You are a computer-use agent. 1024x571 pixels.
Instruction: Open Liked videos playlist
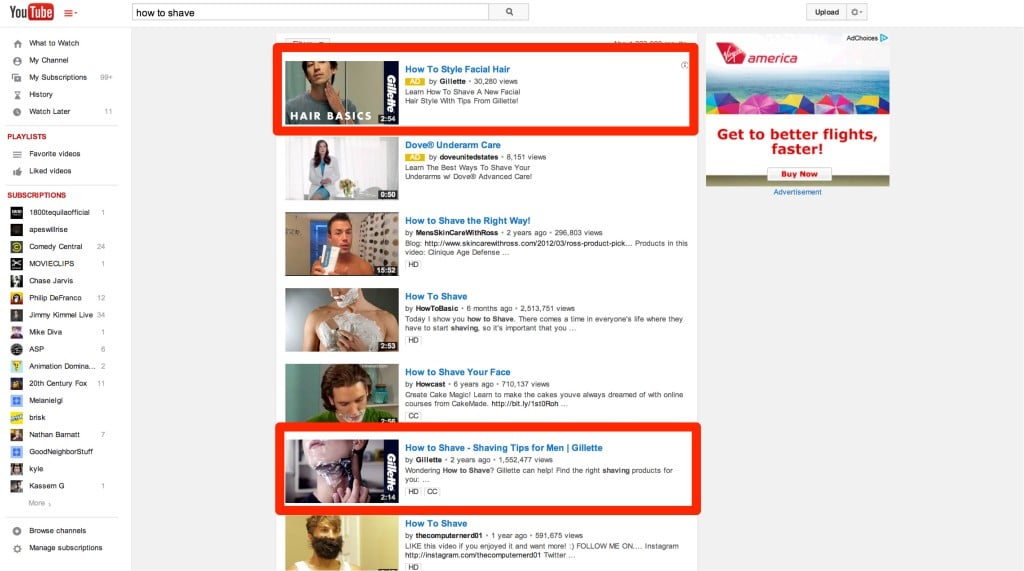click(50, 171)
